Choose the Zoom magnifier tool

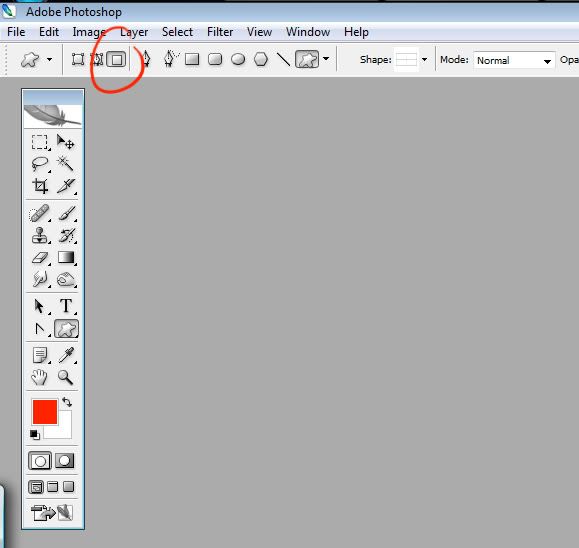coord(65,377)
